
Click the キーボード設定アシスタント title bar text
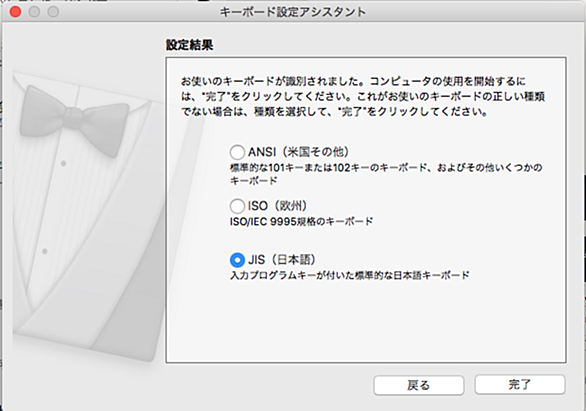tap(293, 12)
